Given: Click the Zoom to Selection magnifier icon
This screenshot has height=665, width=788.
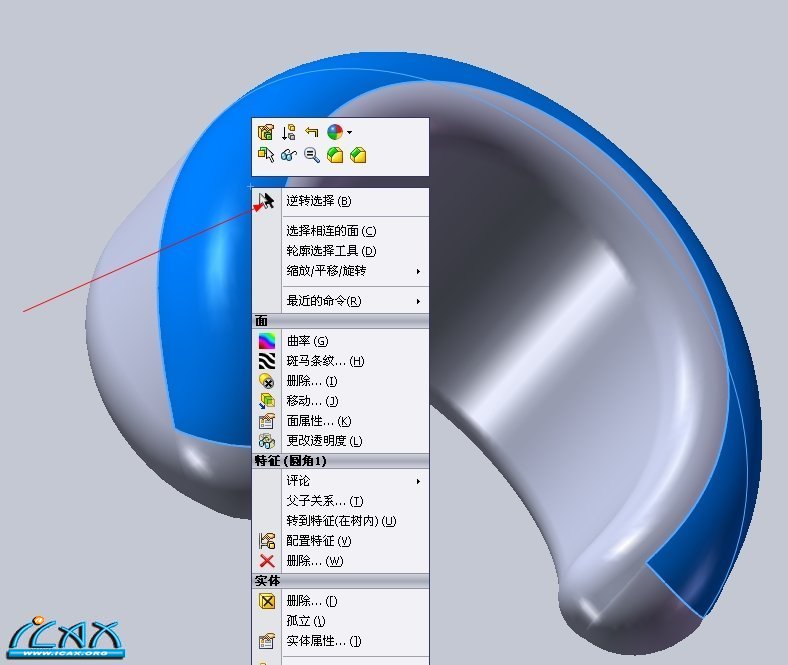Looking at the screenshot, I should 312,155.
